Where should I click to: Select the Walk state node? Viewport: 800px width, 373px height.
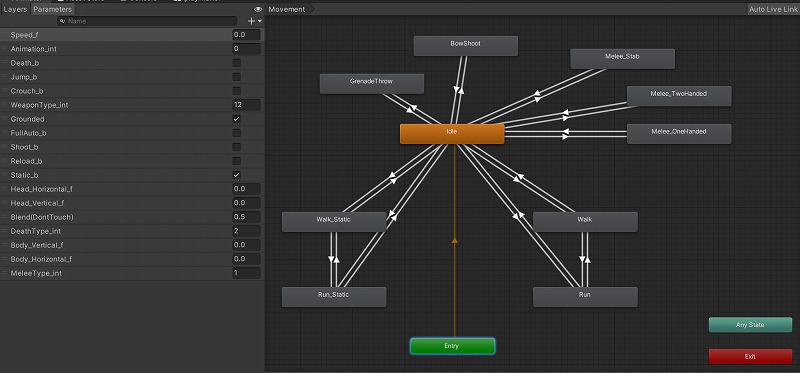click(585, 222)
